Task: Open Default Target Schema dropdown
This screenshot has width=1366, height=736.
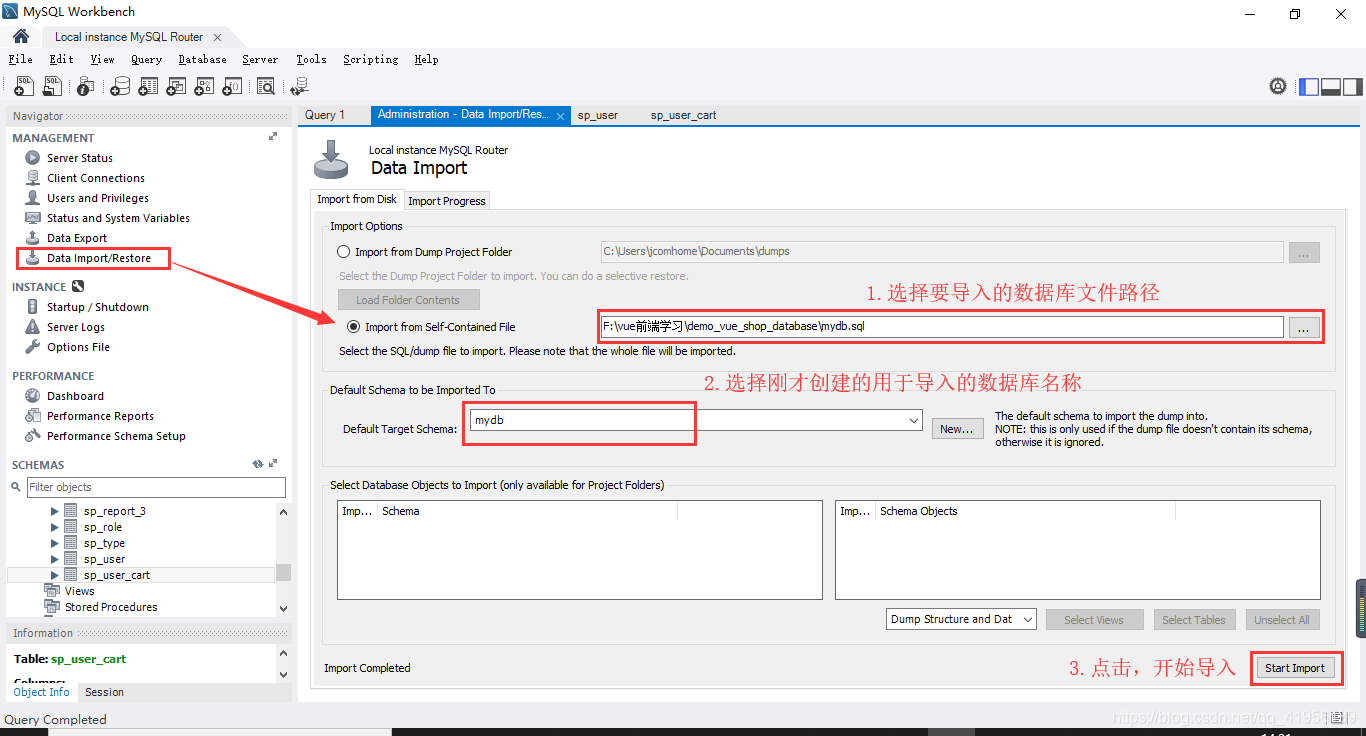Action: [x=914, y=421]
